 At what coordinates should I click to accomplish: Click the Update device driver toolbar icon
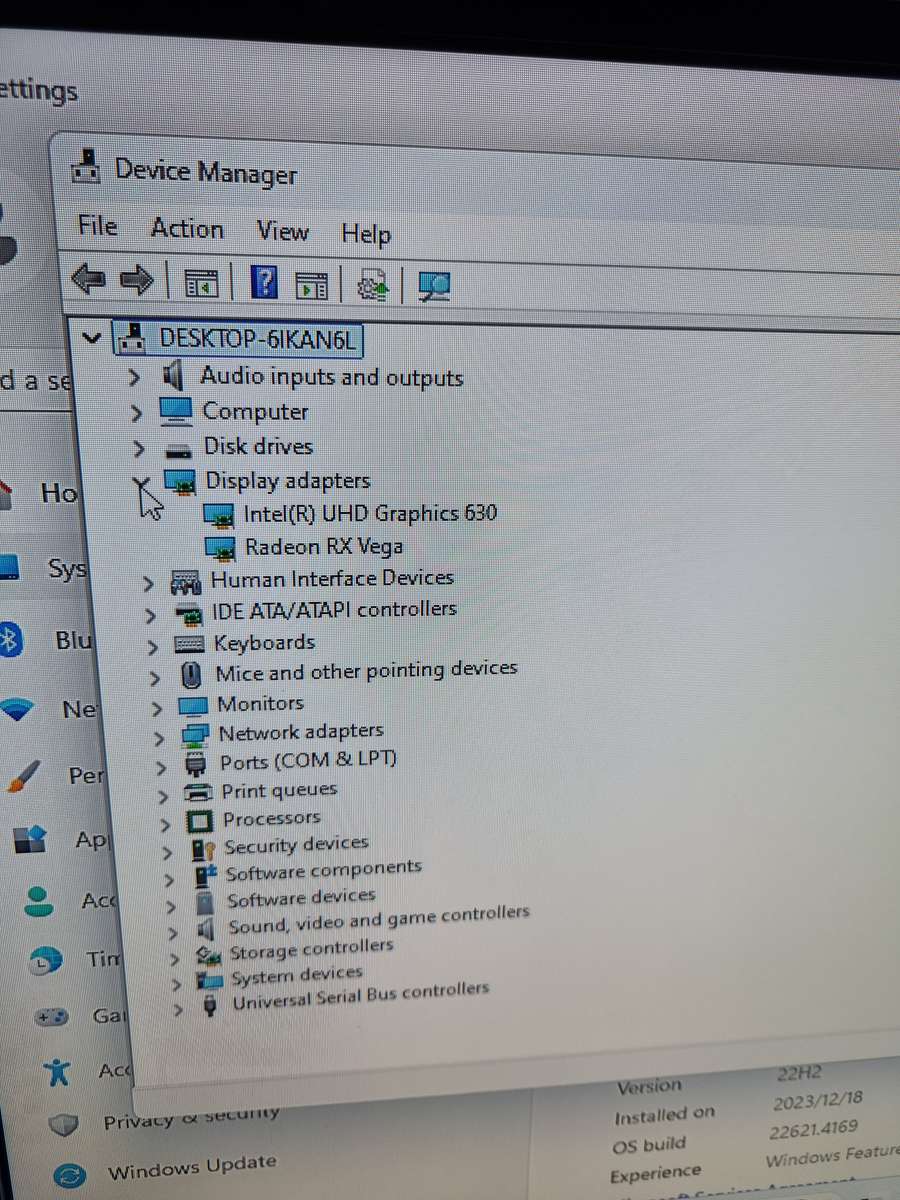(374, 286)
